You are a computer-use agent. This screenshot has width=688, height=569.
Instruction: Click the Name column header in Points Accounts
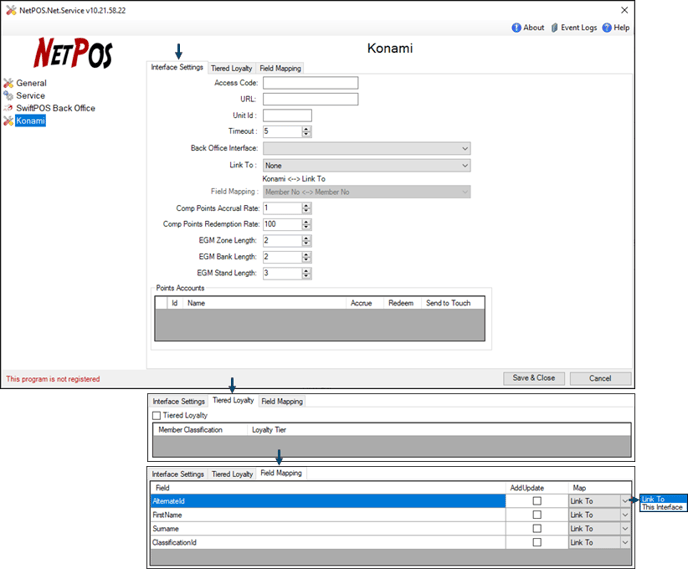(x=265, y=303)
